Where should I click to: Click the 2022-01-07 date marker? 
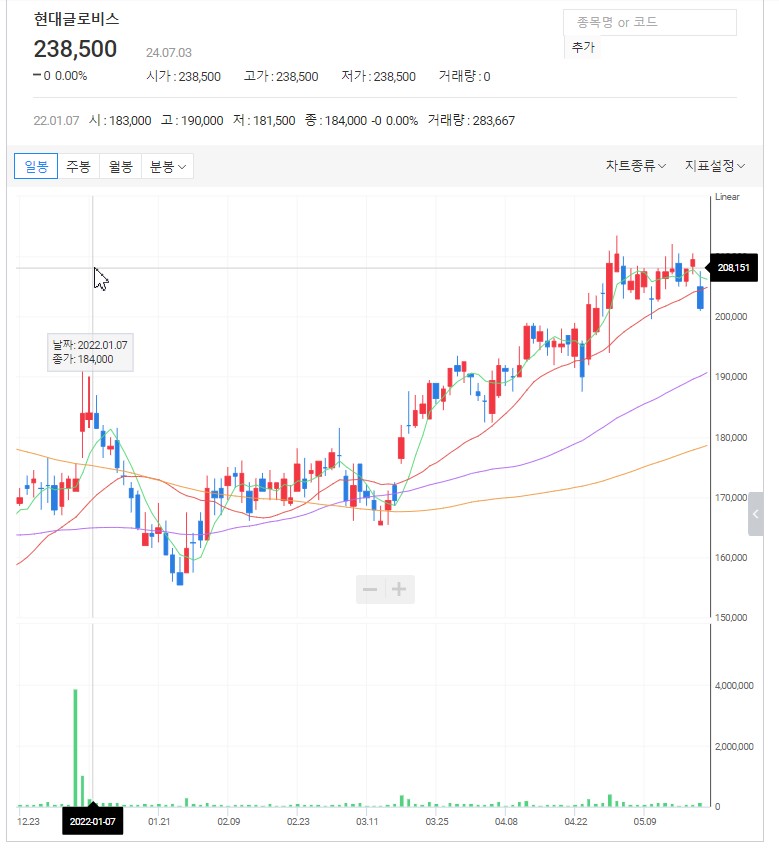(93, 821)
